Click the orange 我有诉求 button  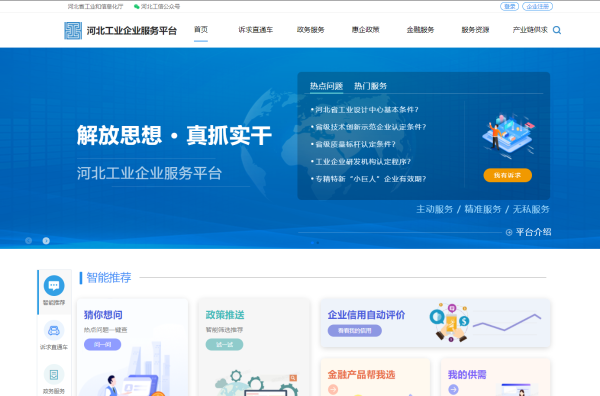(x=507, y=175)
